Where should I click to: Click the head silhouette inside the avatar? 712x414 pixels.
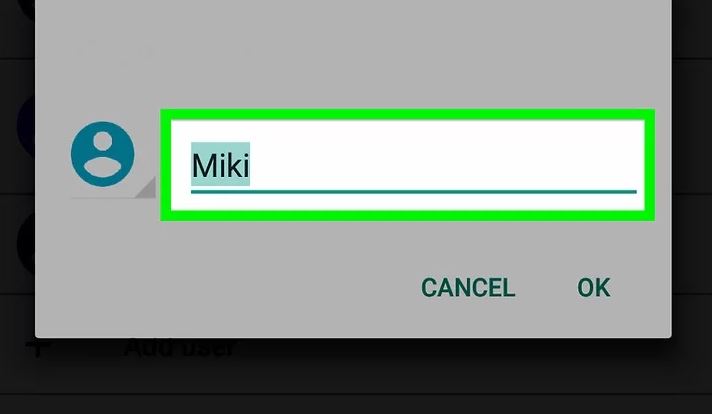pyautogui.click(x=103, y=141)
